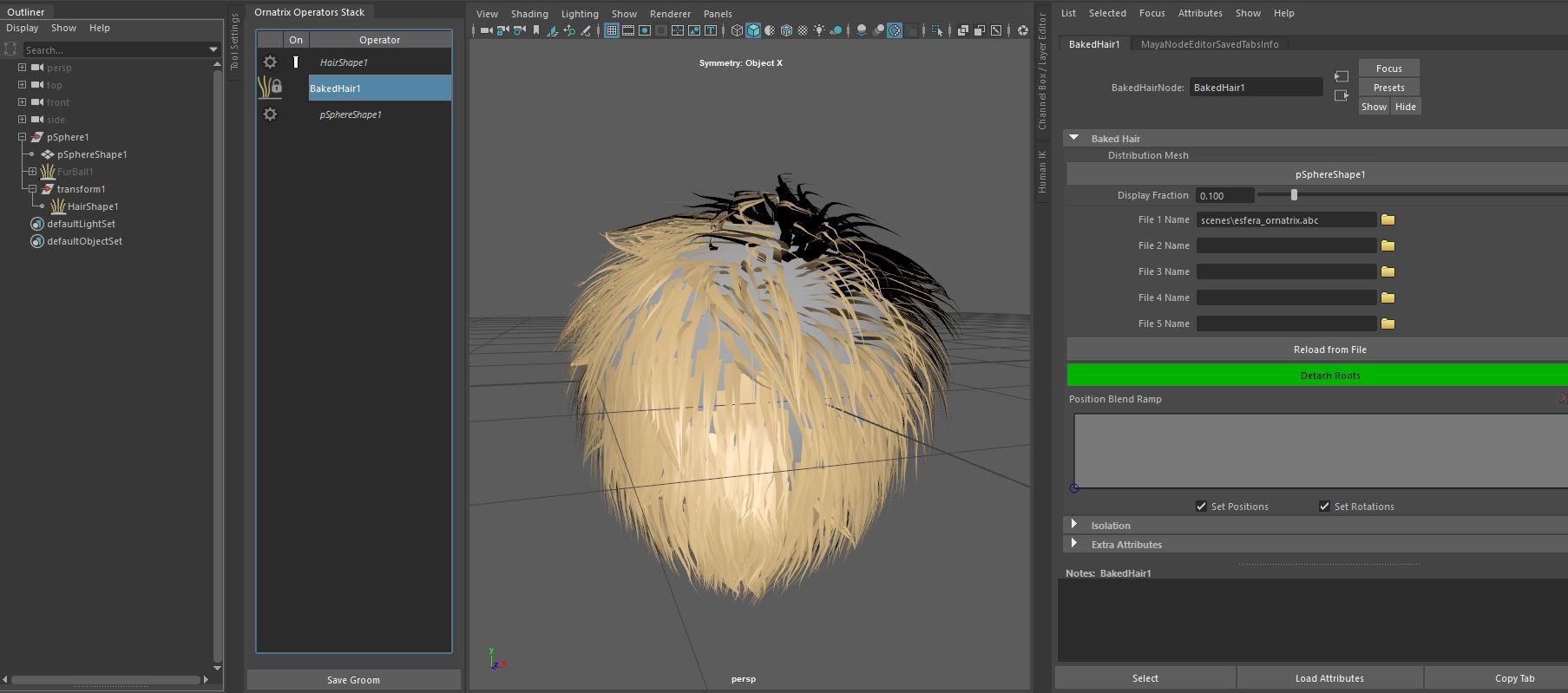Click gear icon next to HairShape1 operator
The height and width of the screenshot is (693, 1568).
tap(270, 62)
